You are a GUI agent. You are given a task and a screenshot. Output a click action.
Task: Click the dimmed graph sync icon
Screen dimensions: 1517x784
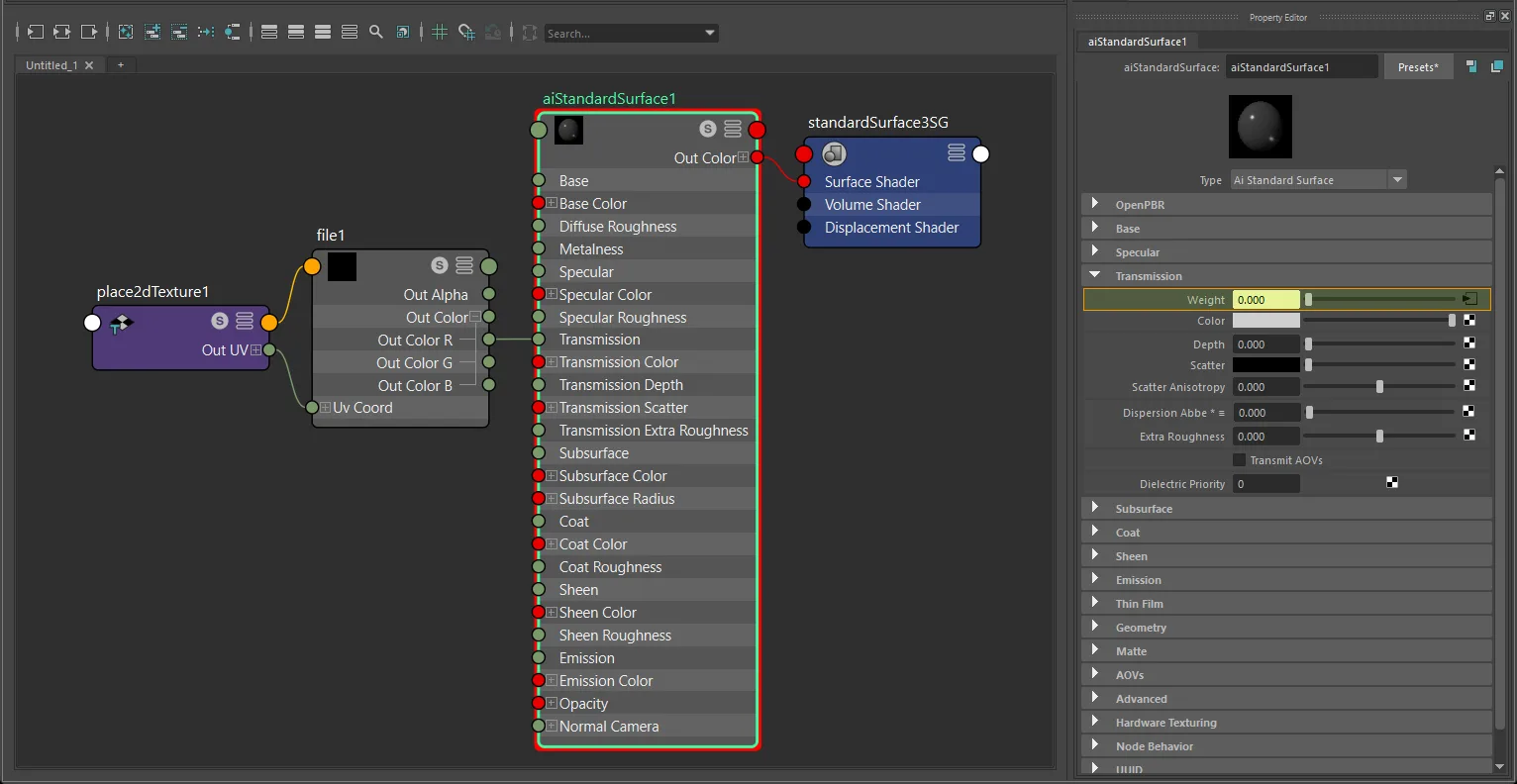pos(493,32)
